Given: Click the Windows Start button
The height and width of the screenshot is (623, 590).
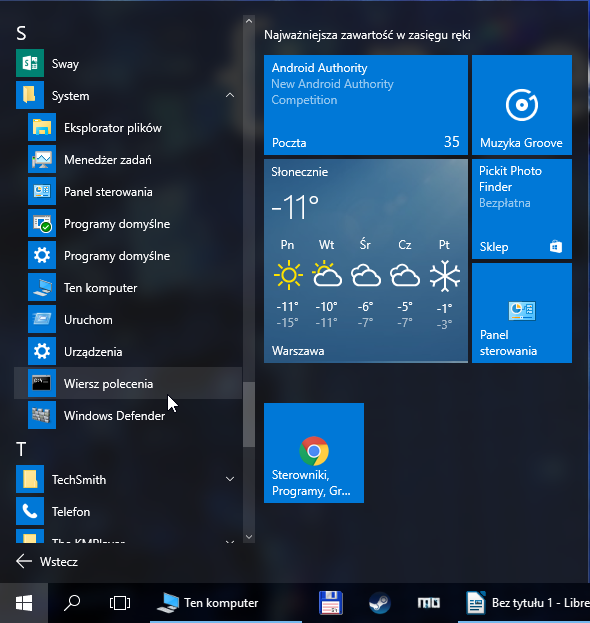Looking at the screenshot, I should pos(24,603).
